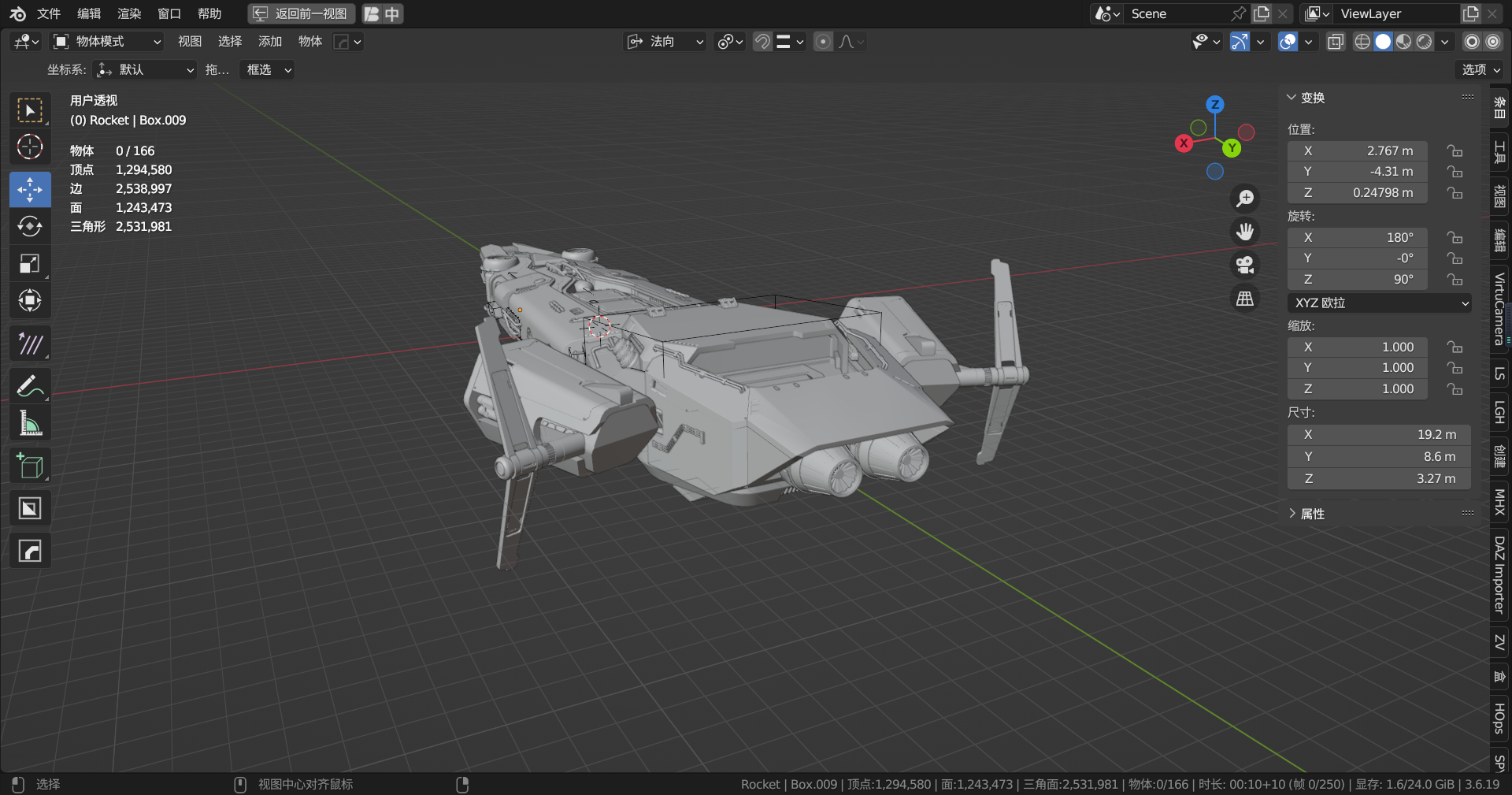Toggle snapping magnet
Image resolution: width=1512 pixels, height=795 pixels.
(762, 42)
